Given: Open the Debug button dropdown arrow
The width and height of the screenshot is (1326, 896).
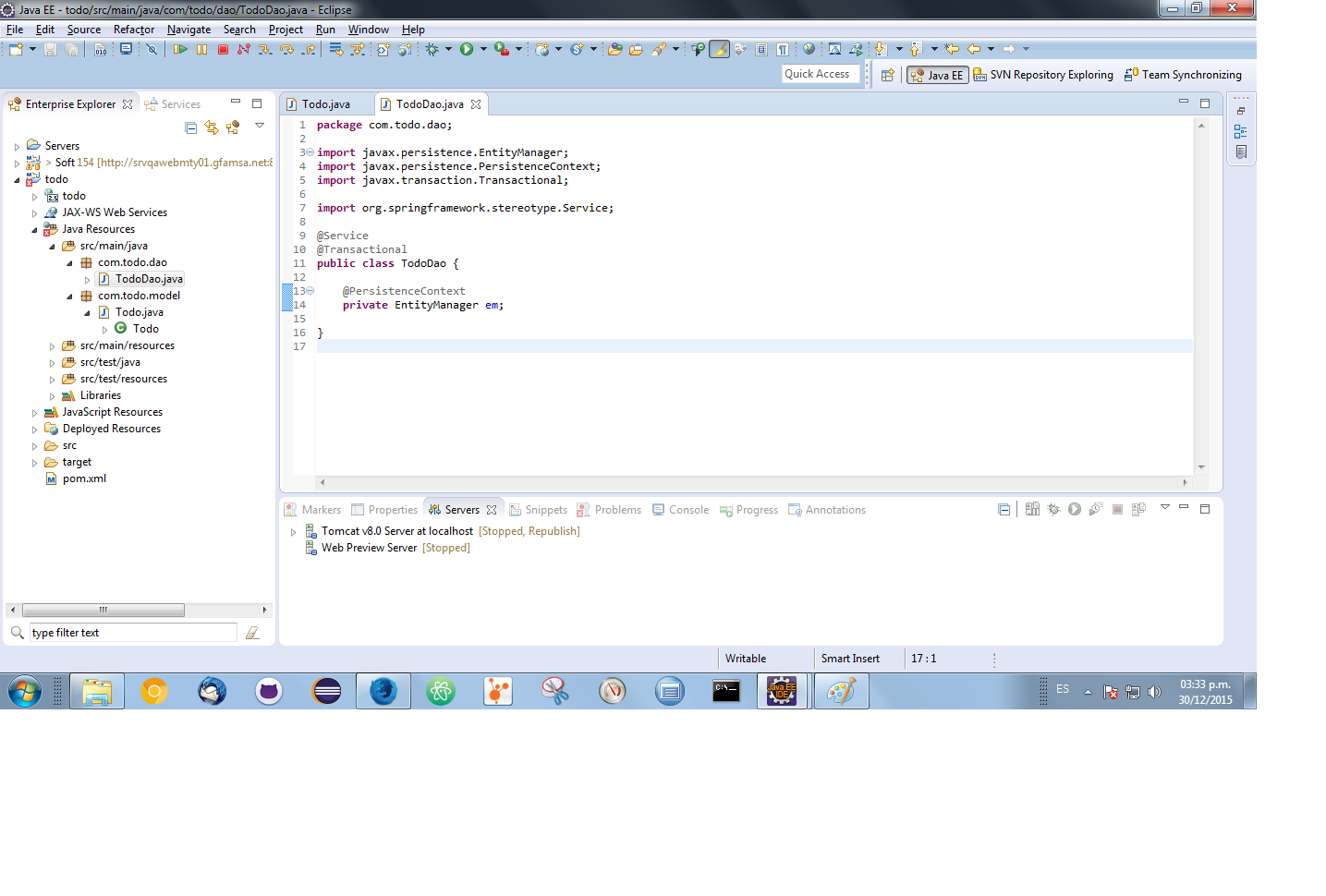Looking at the screenshot, I should click(x=448, y=49).
